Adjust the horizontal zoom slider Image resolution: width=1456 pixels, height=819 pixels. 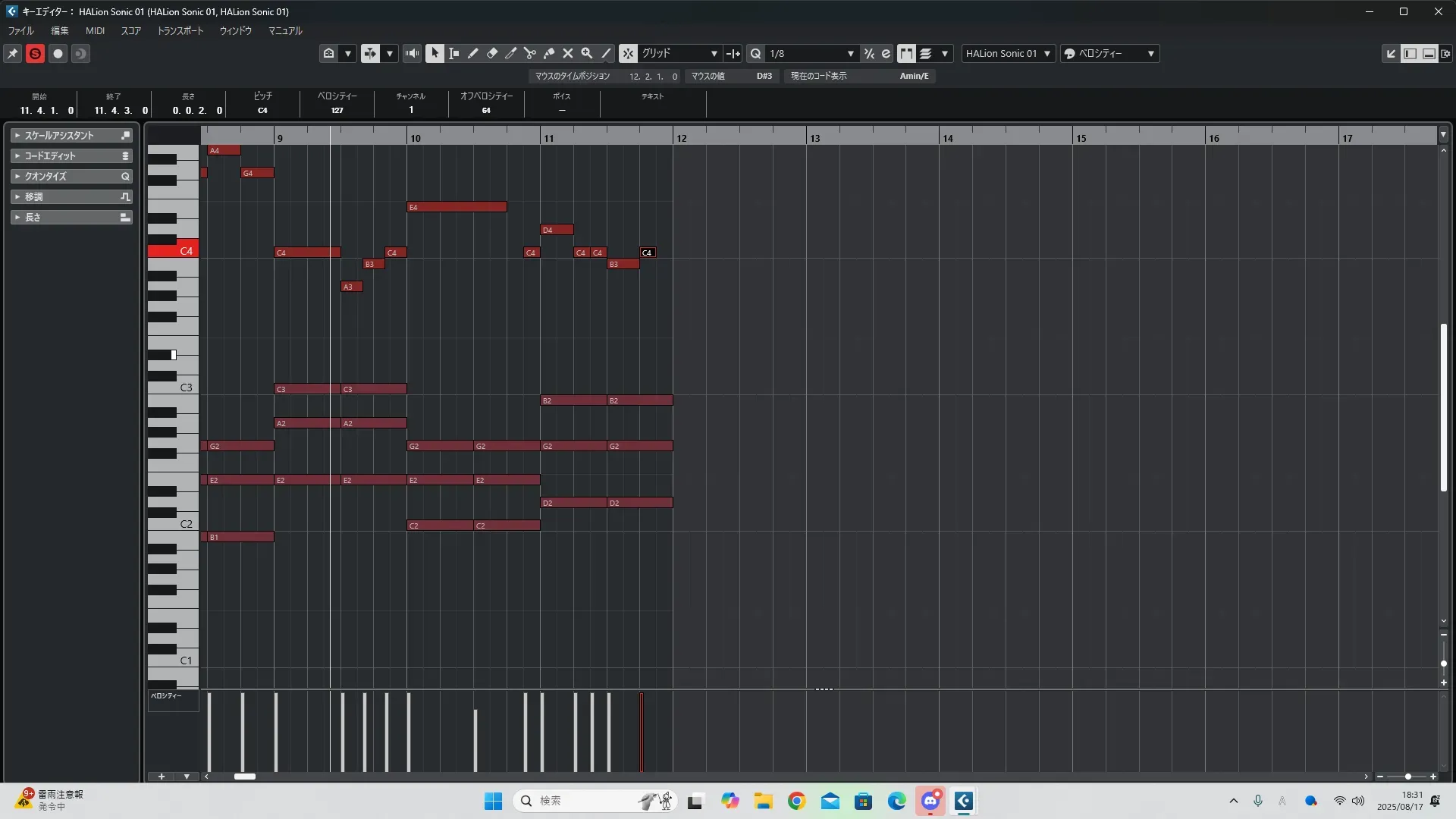click(1407, 777)
